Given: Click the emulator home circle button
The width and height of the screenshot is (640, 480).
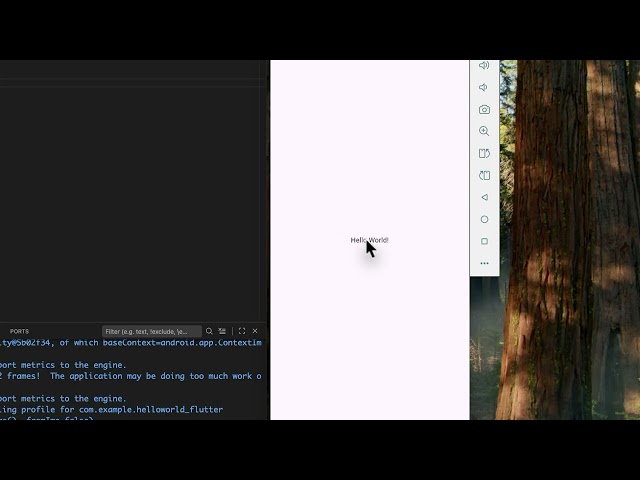Looking at the screenshot, I should click(484, 220).
